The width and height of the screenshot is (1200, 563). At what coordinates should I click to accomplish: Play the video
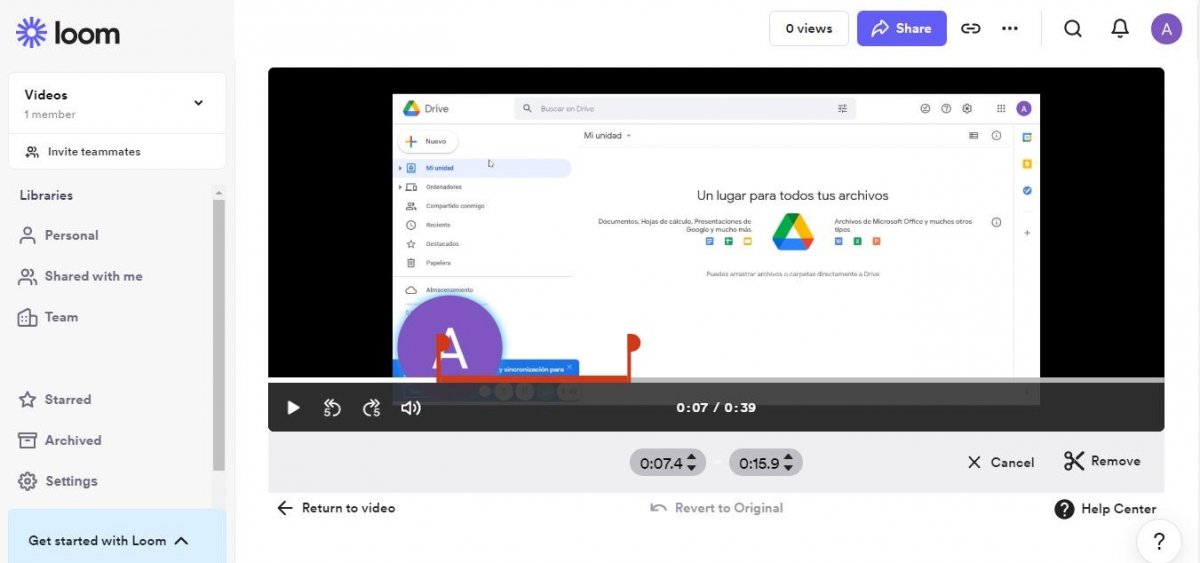click(293, 408)
